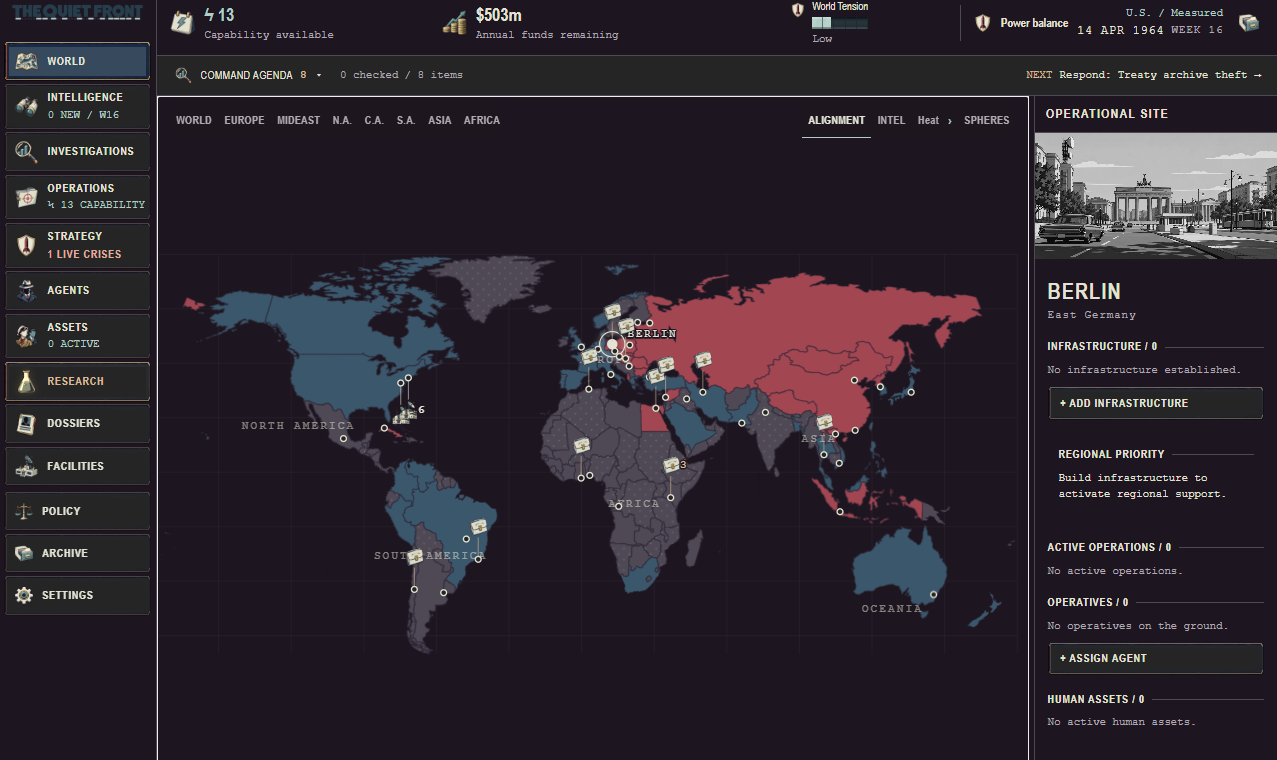Open the Policy scales icon

[24, 511]
